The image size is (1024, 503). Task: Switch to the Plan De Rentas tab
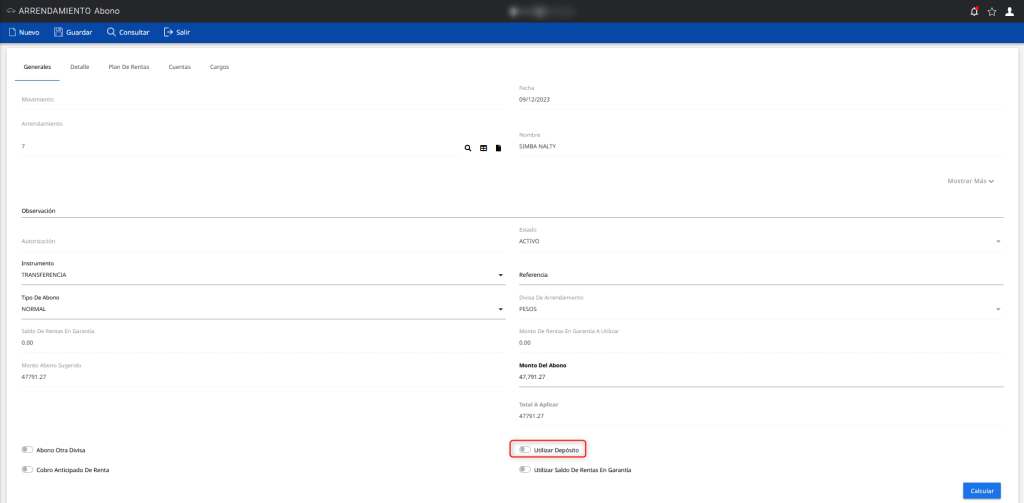tap(129, 67)
